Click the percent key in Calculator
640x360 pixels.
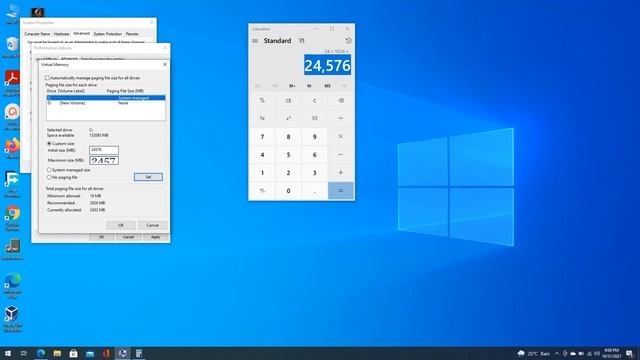[262, 100]
